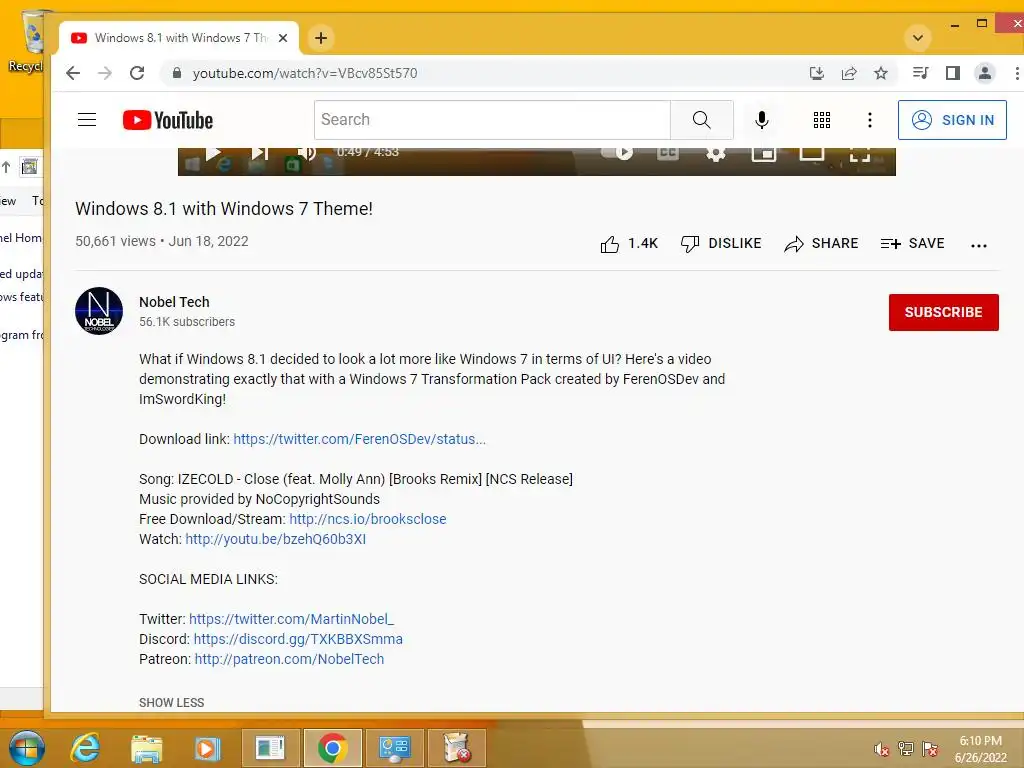This screenshot has height=768, width=1024.
Task: Mute the video volume
Action: pyautogui.click(x=306, y=153)
